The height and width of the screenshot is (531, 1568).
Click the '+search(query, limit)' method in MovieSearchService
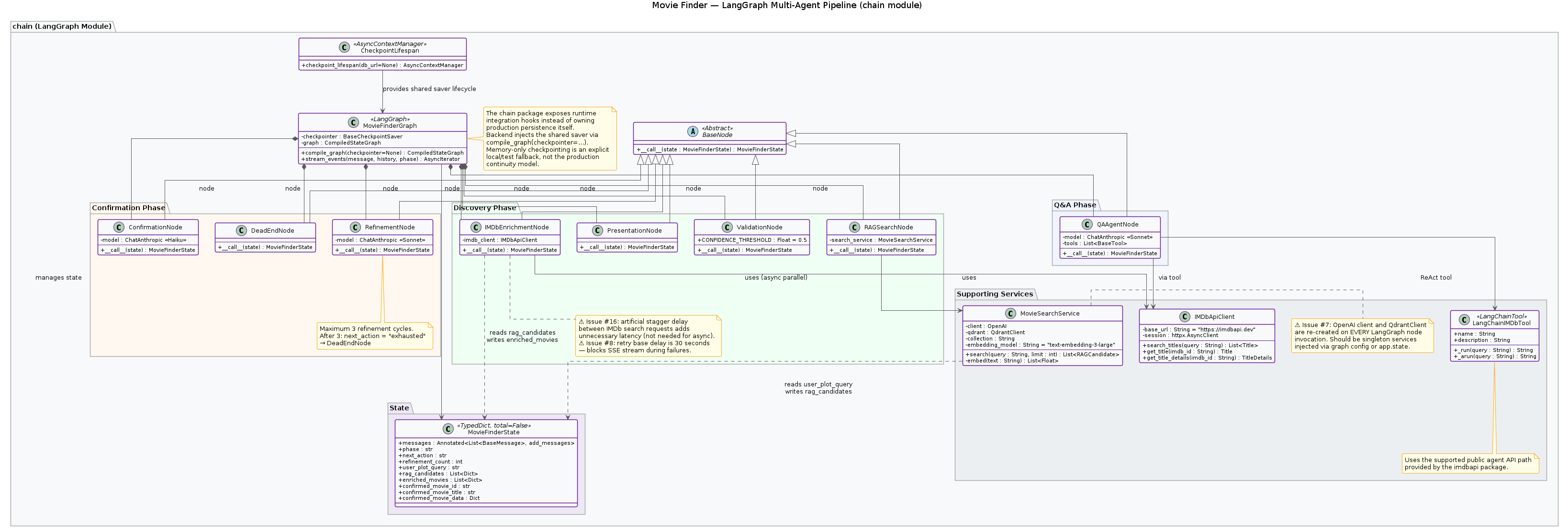[1042, 354]
